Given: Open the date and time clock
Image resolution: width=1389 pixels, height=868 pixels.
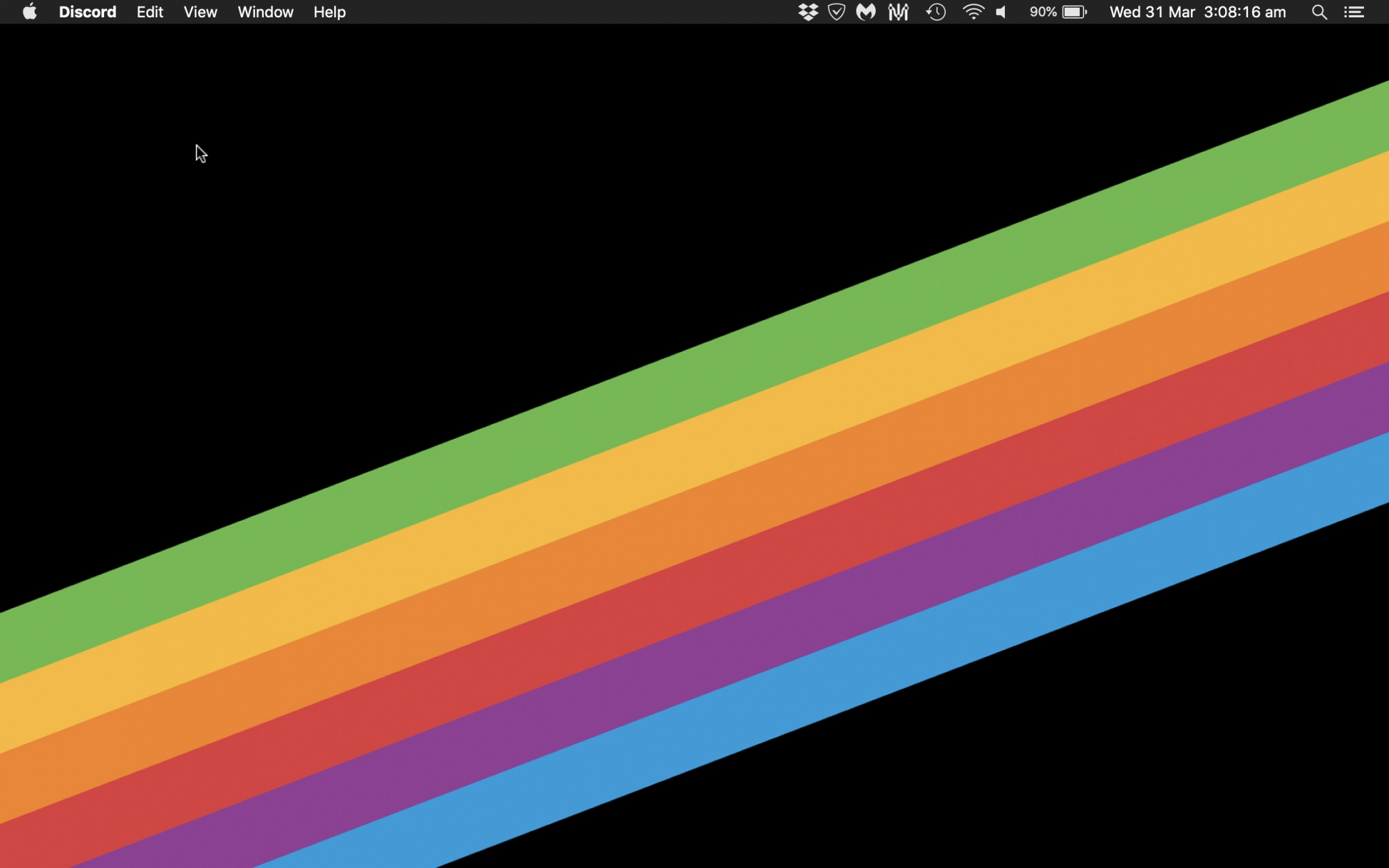Looking at the screenshot, I should (x=1197, y=12).
